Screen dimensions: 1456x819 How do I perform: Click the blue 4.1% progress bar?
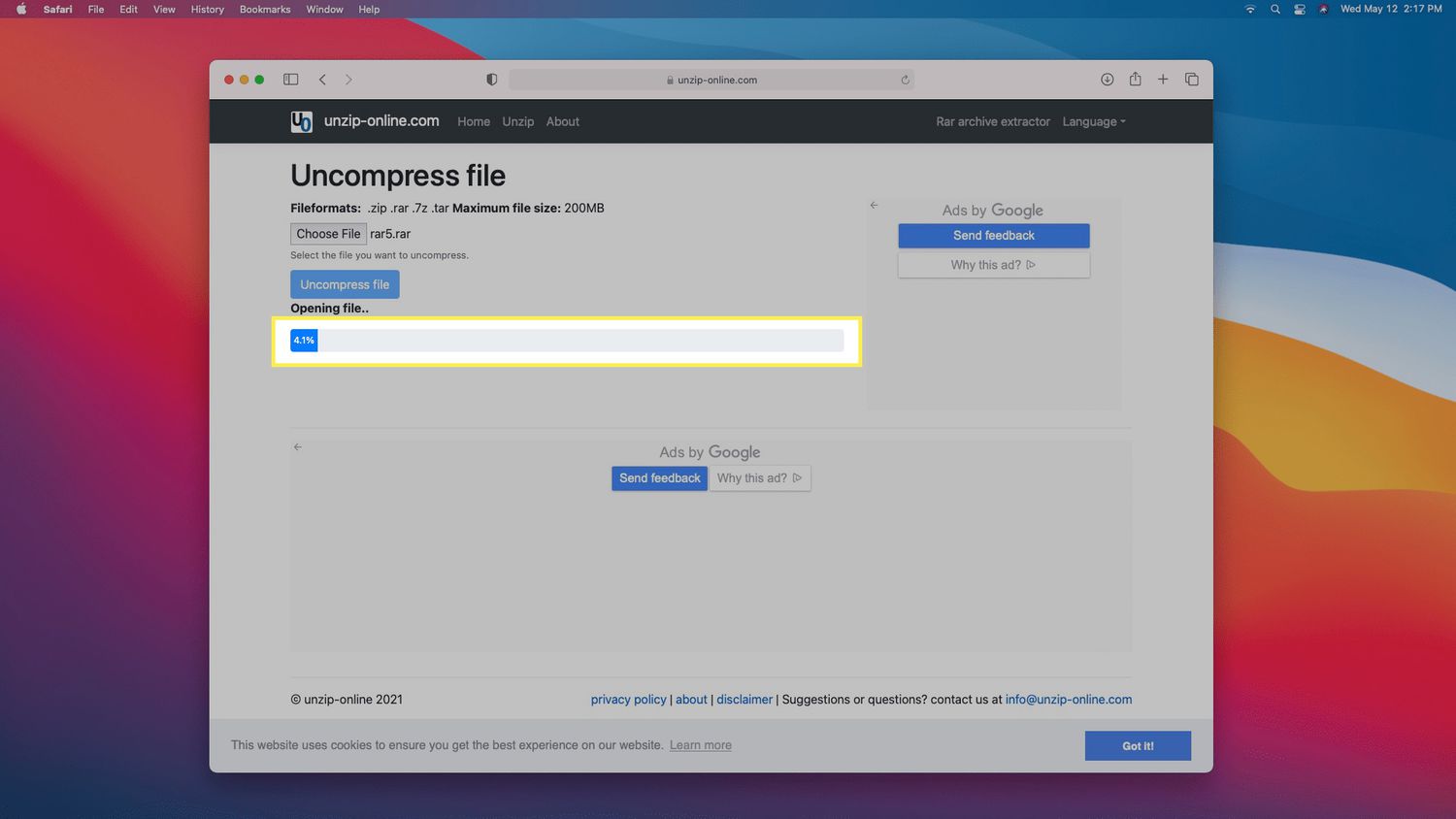(304, 341)
